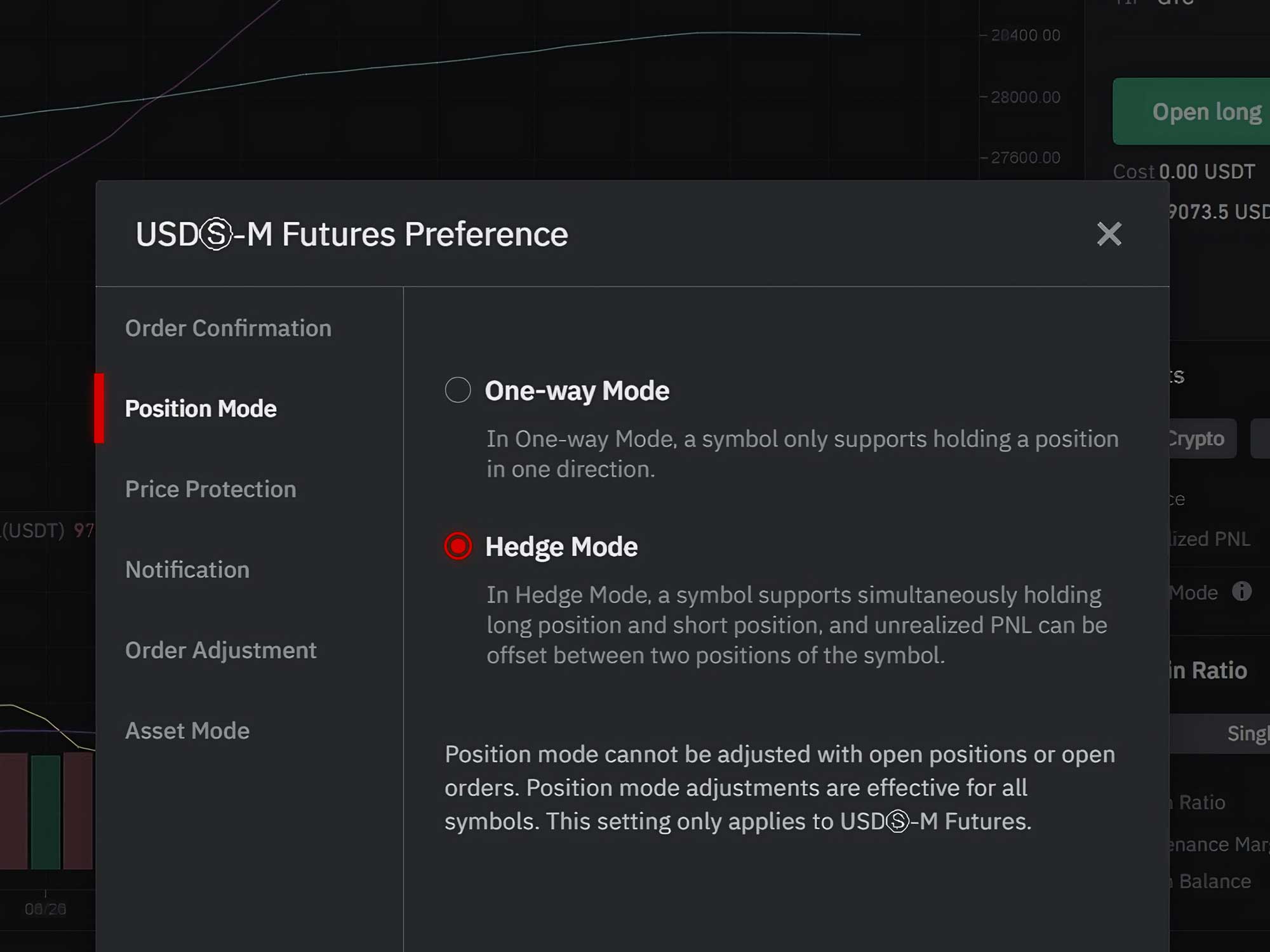Click the 28000.00 price axis label
Viewport: 1270px width, 952px height.
pyautogui.click(x=1025, y=97)
